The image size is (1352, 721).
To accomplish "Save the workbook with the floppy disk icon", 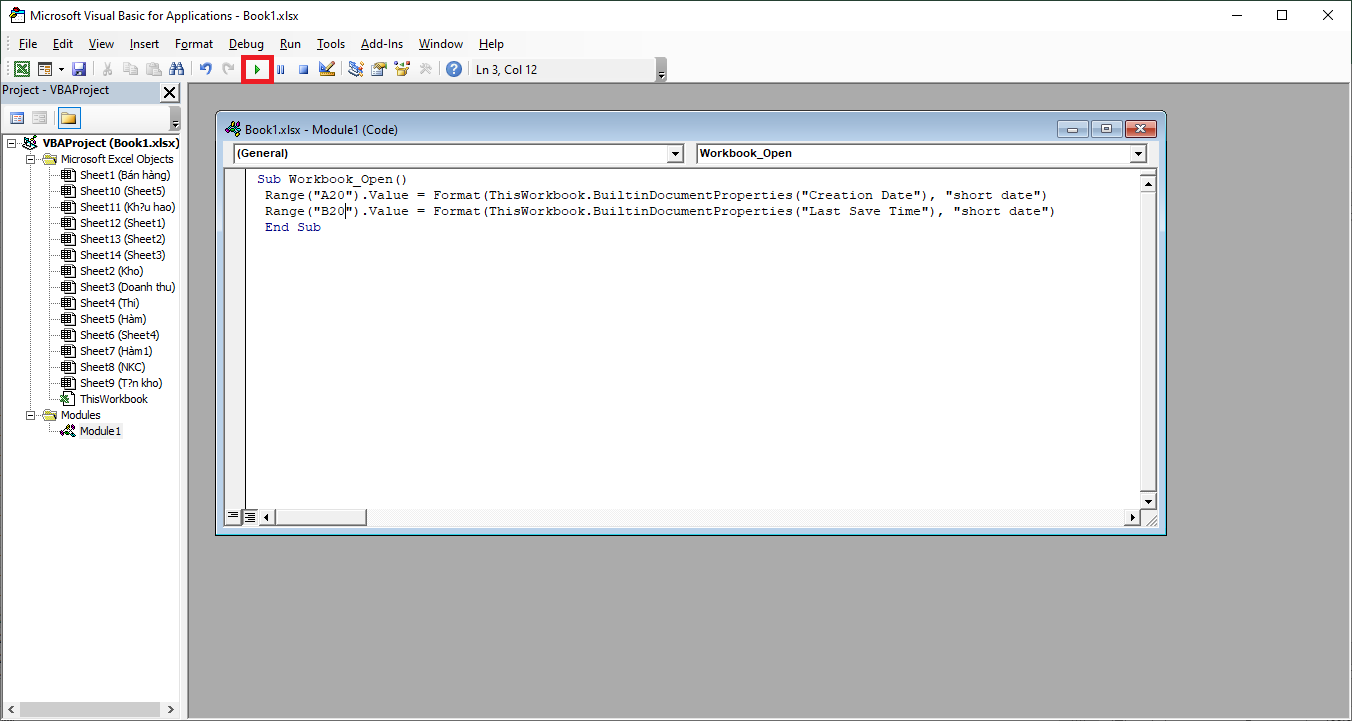I will click(79, 69).
